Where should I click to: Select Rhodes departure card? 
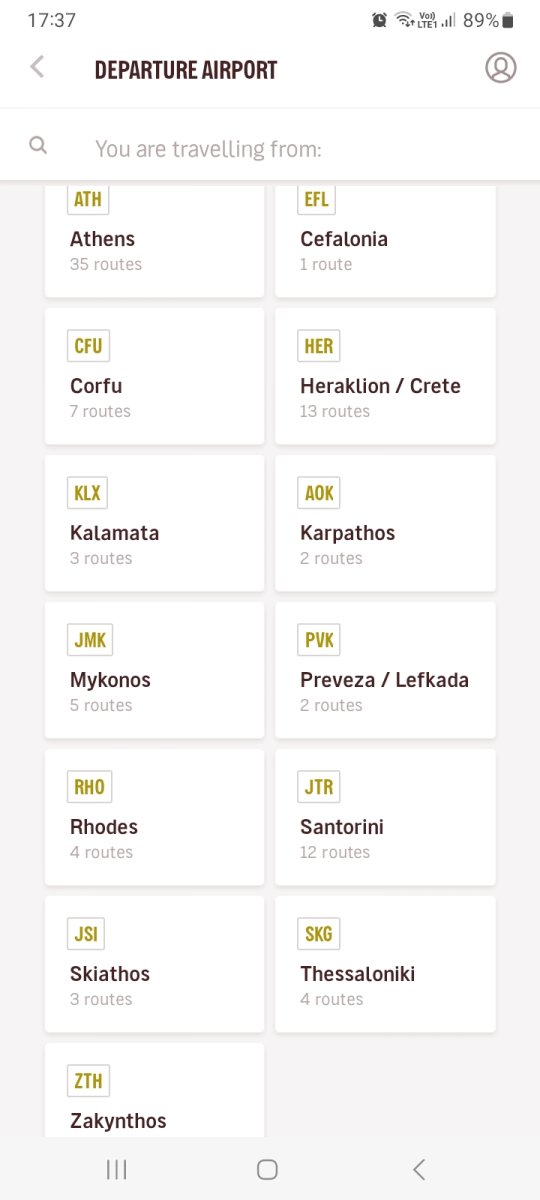click(155, 817)
